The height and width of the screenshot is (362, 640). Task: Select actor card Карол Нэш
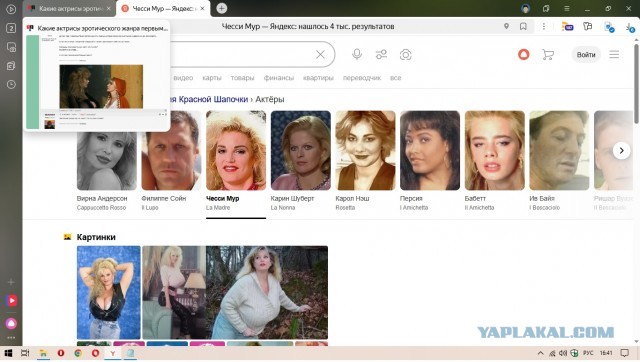pyautogui.click(x=365, y=161)
